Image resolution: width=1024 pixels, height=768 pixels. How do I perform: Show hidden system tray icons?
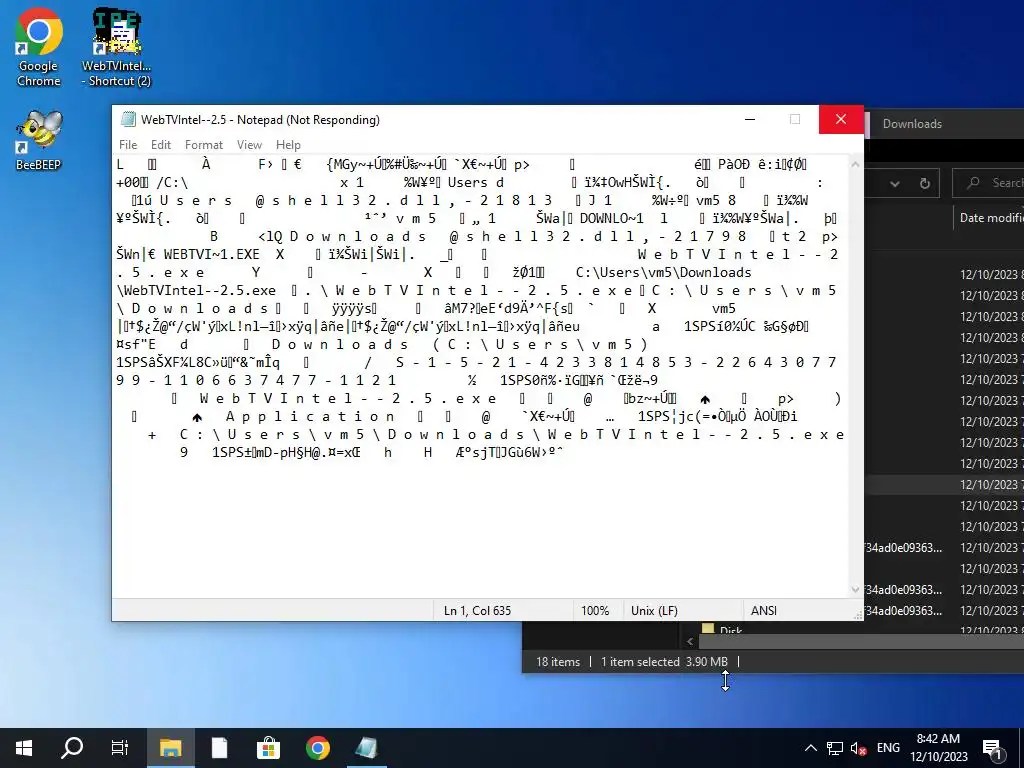(x=810, y=748)
